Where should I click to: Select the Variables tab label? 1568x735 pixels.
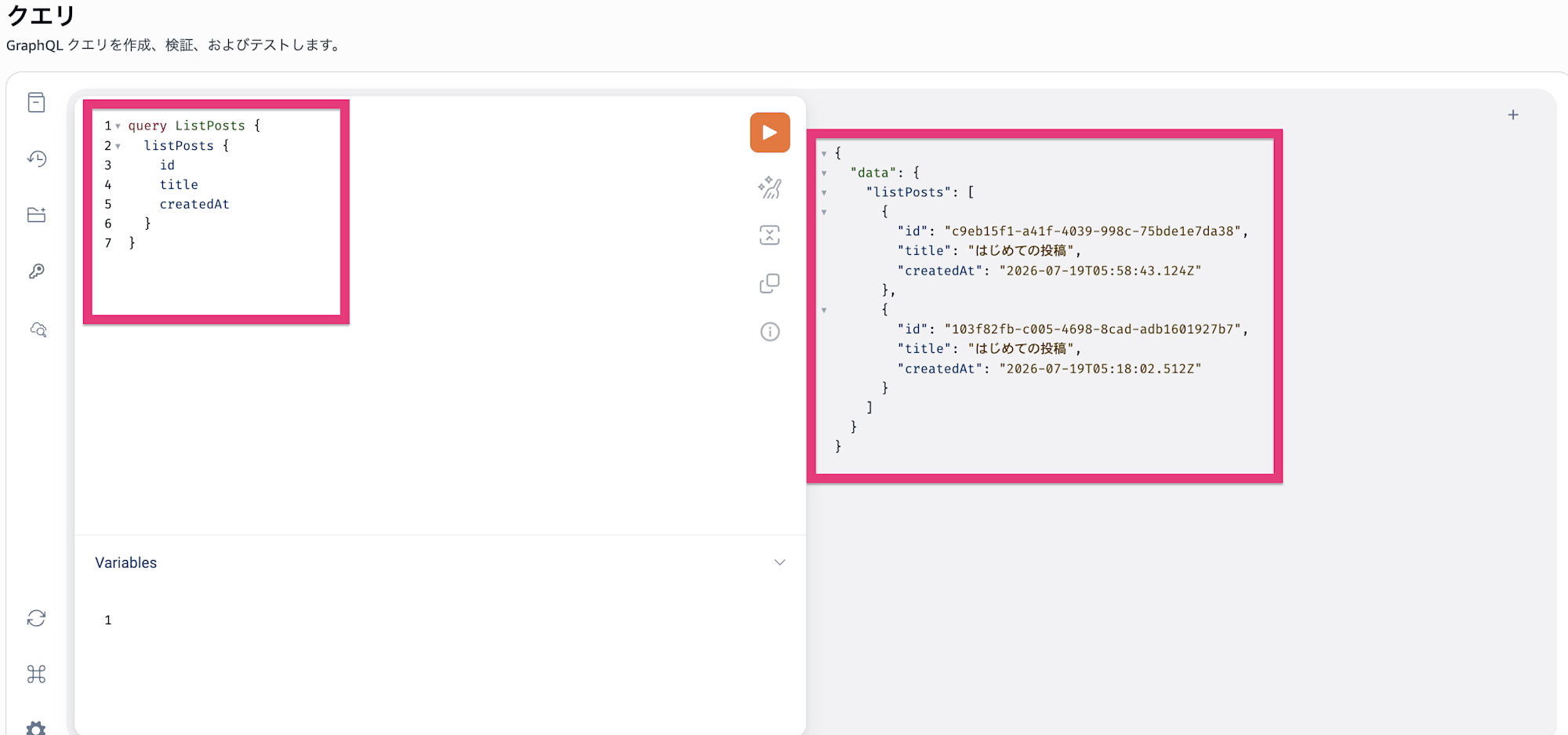tap(126, 562)
